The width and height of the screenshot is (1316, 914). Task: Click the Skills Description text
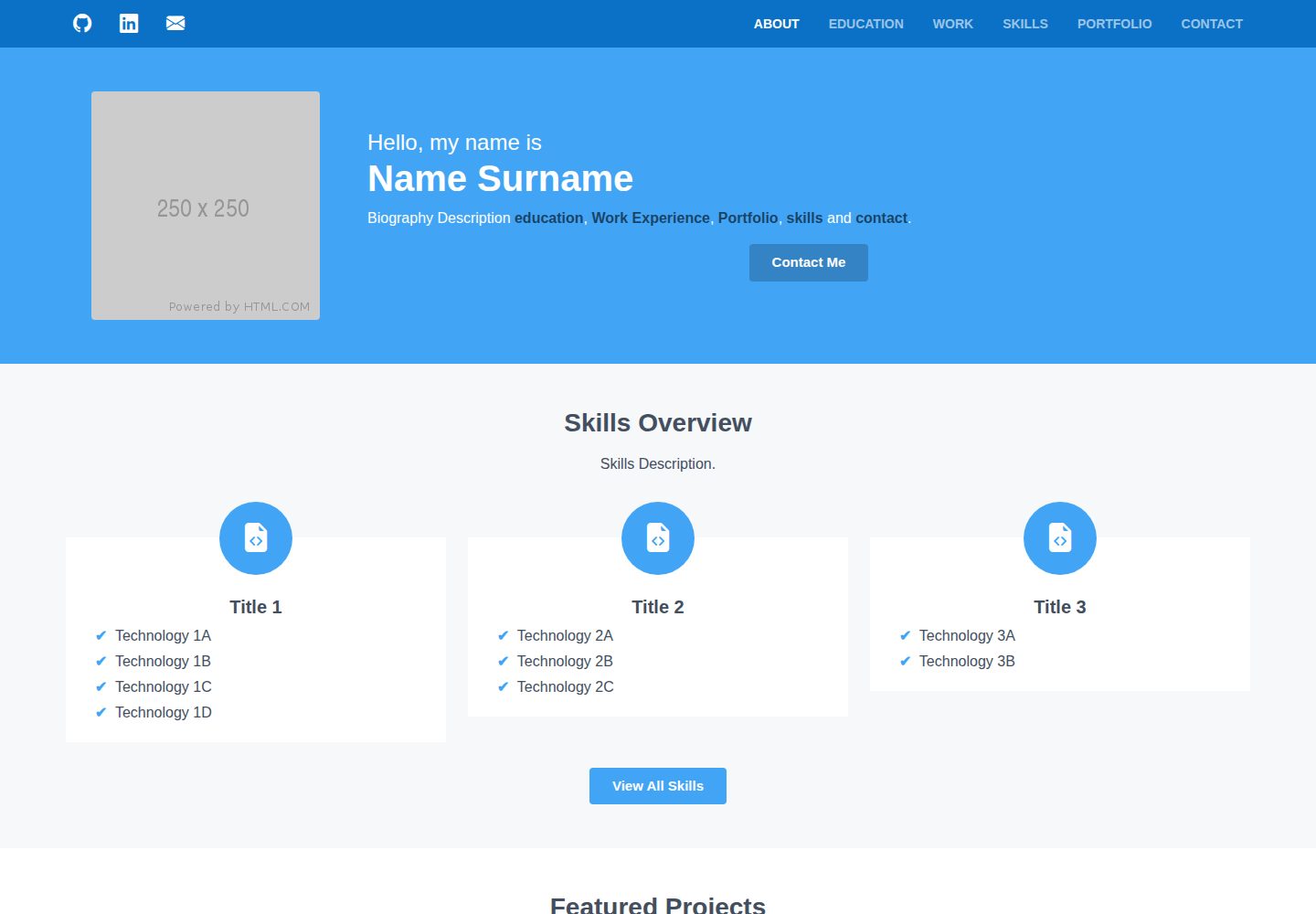coord(658,463)
